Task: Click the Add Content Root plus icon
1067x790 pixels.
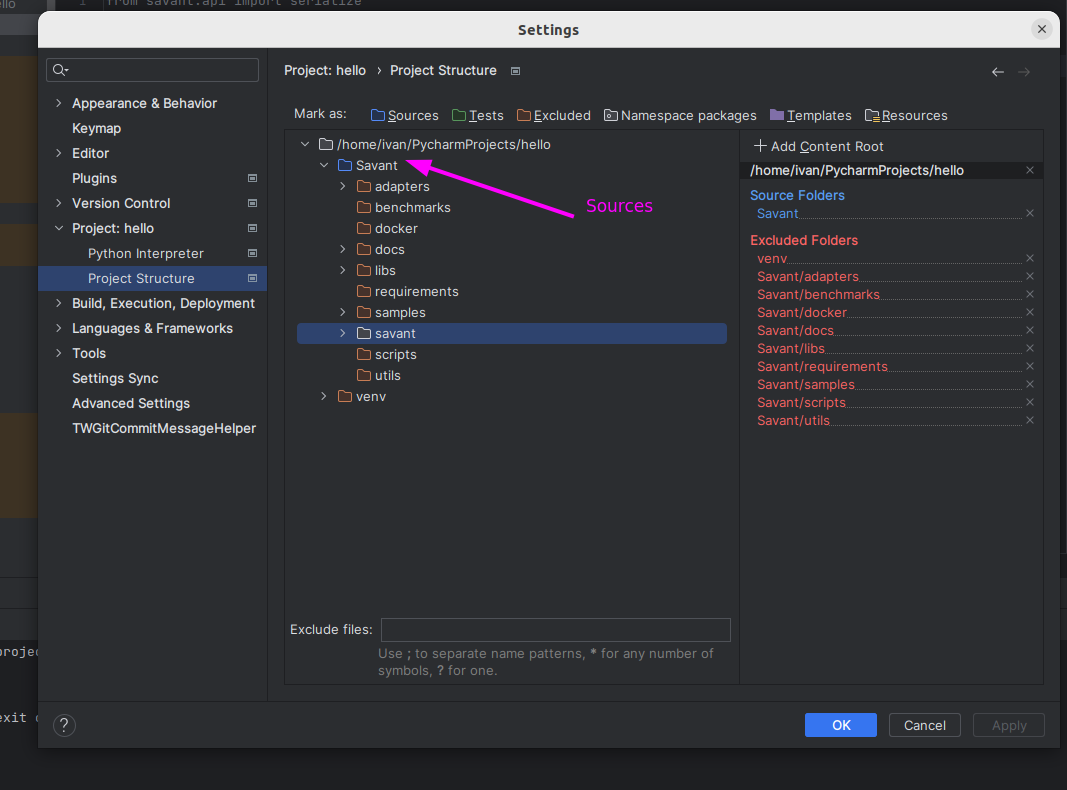Action: [x=760, y=146]
